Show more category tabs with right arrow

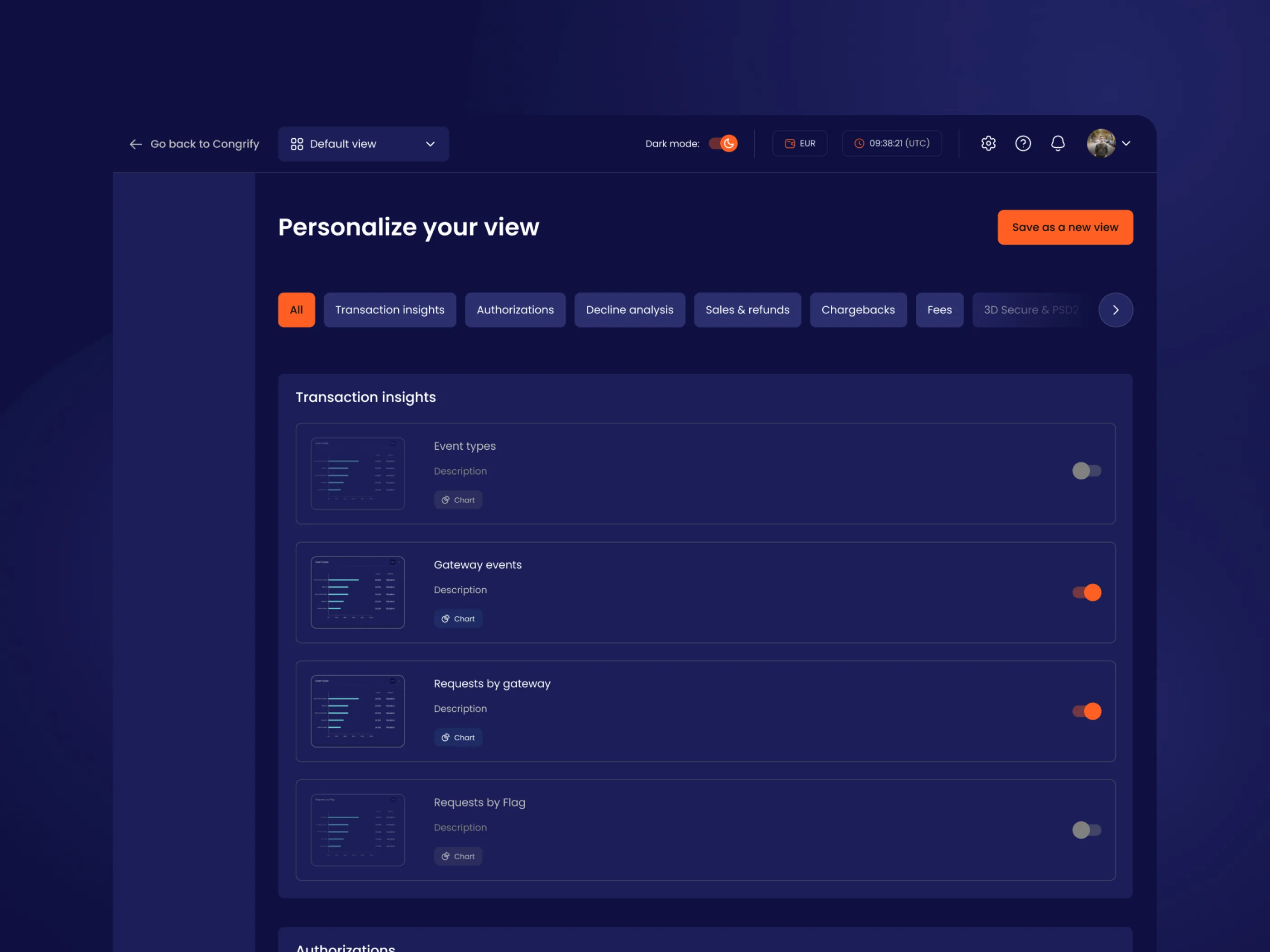coord(1115,310)
